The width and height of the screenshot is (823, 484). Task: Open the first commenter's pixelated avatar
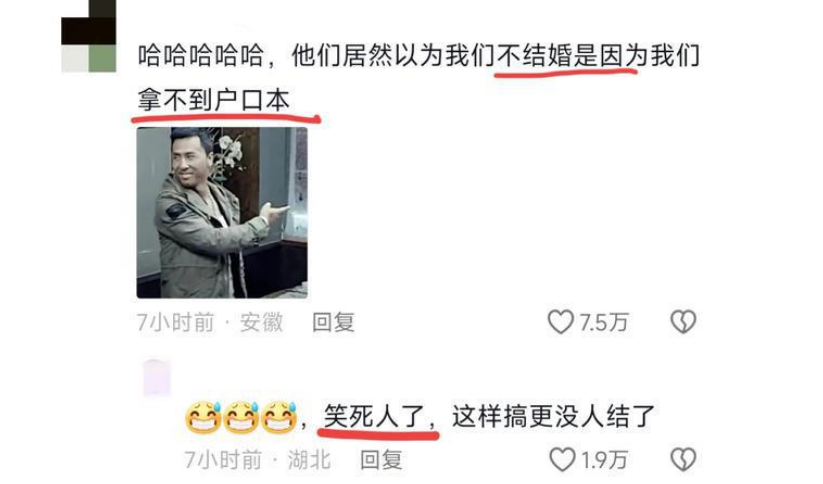coord(89,36)
